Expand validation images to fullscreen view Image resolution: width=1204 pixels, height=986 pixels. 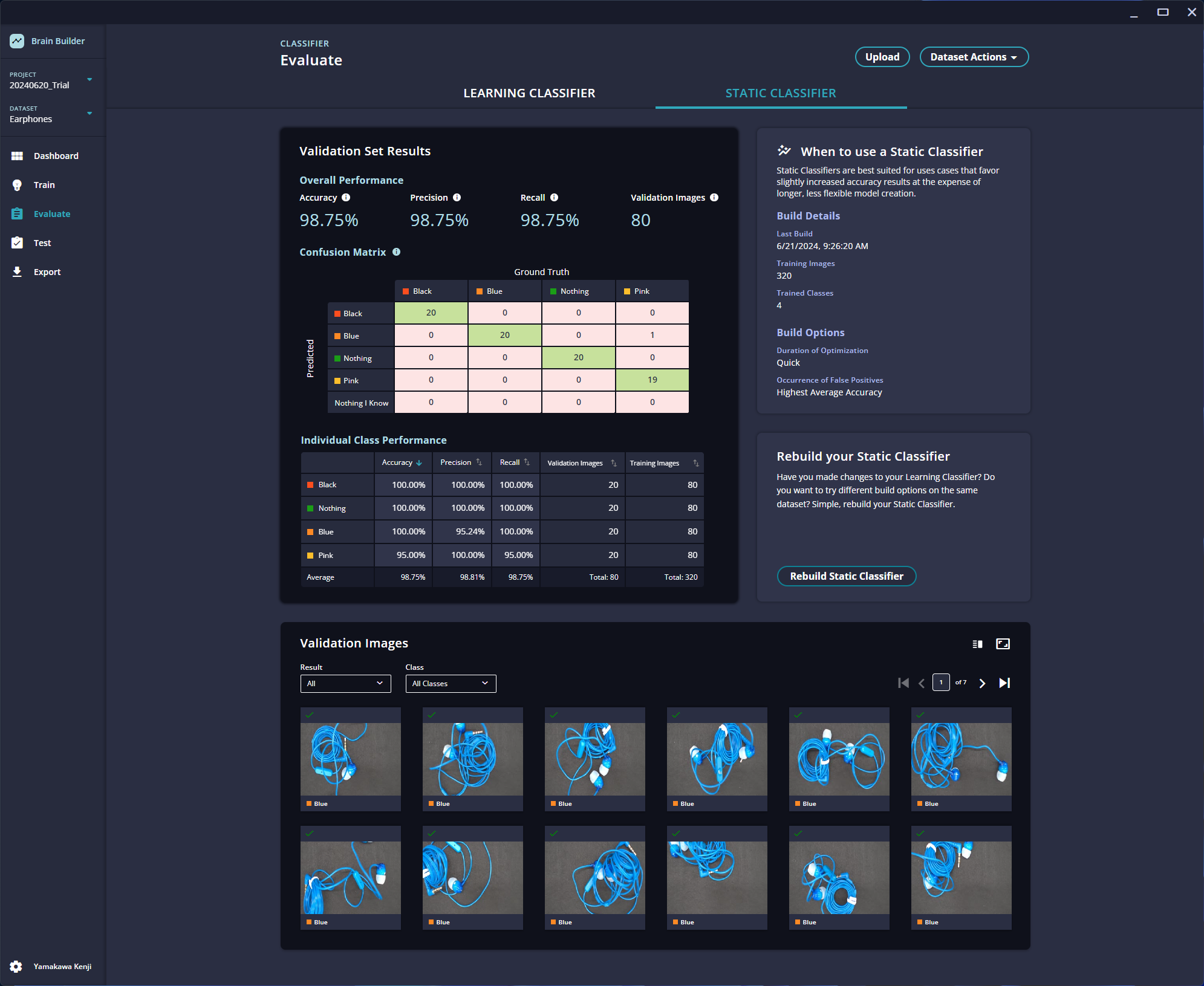point(1003,644)
